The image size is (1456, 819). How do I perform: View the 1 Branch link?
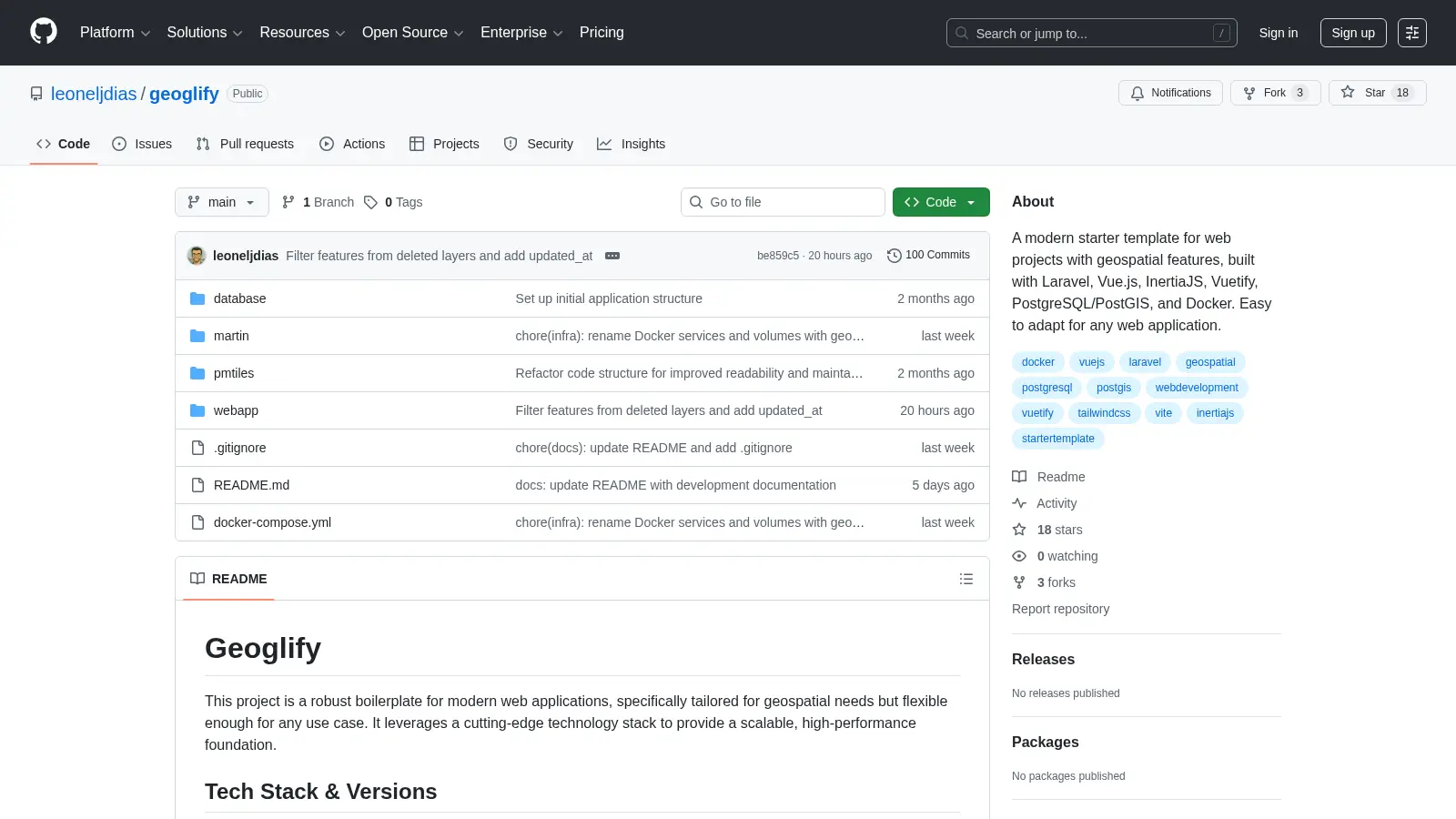[318, 202]
